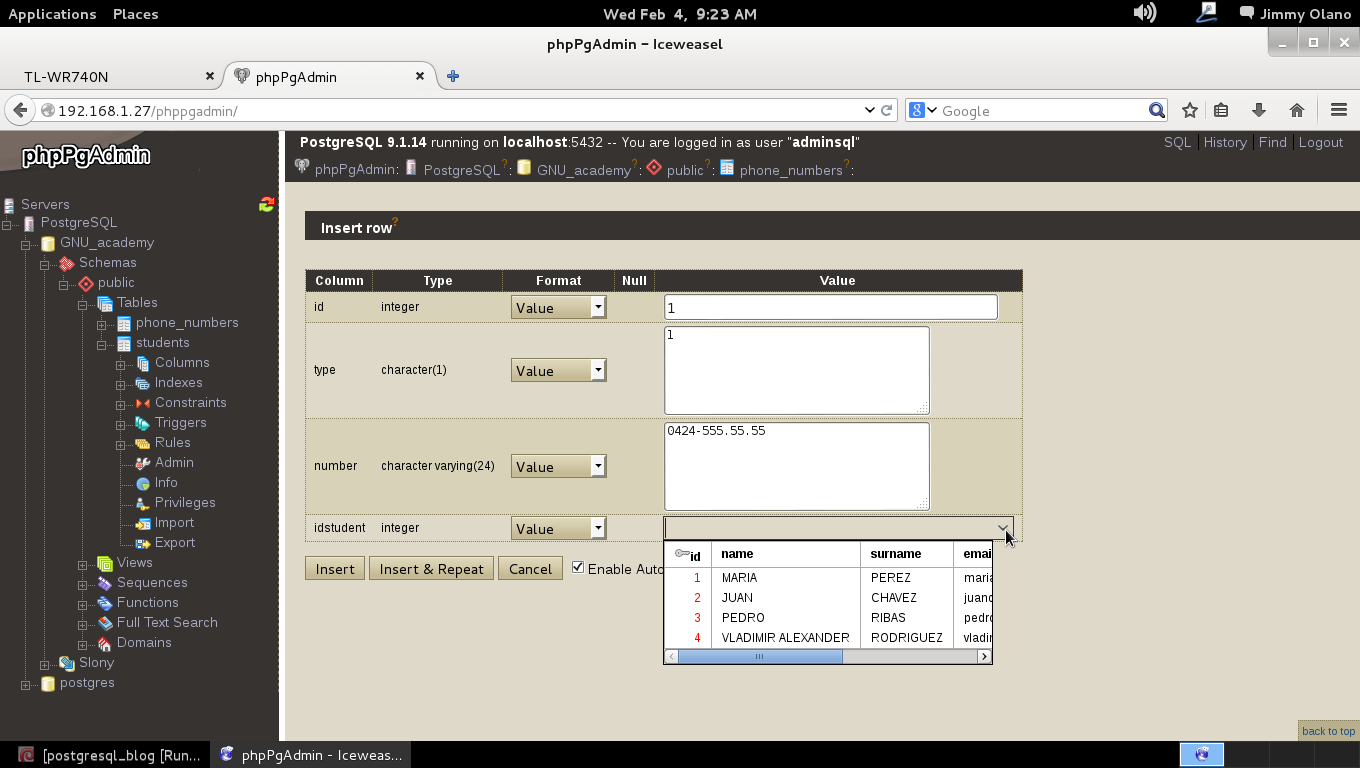Click the Logout link
This screenshot has height=768, width=1360.
tap(1320, 142)
